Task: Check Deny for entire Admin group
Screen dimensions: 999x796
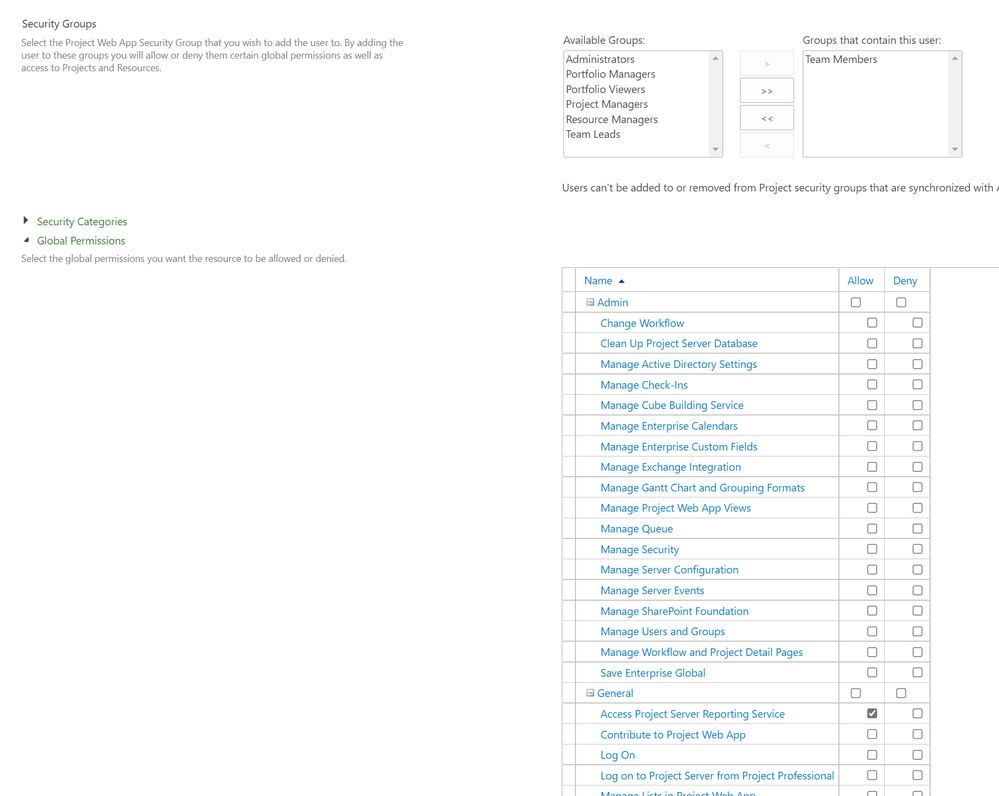Action: [901, 302]
